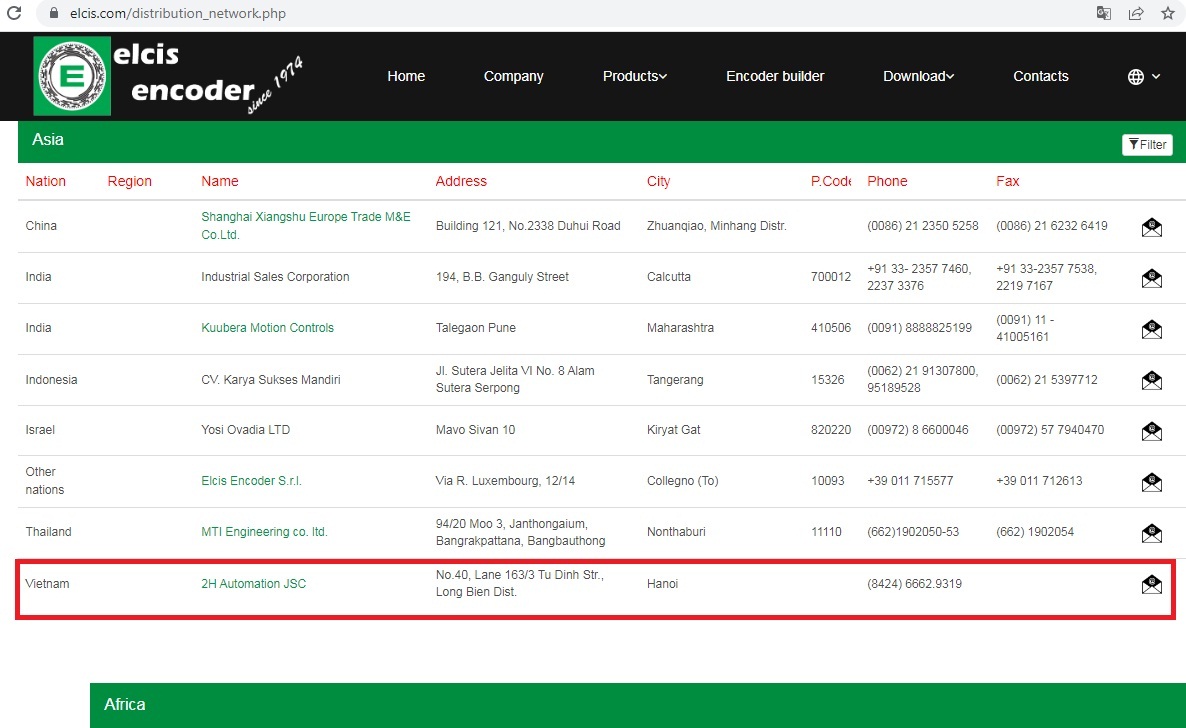
Task: Click the Fax column header
Action: [1007, 181]
